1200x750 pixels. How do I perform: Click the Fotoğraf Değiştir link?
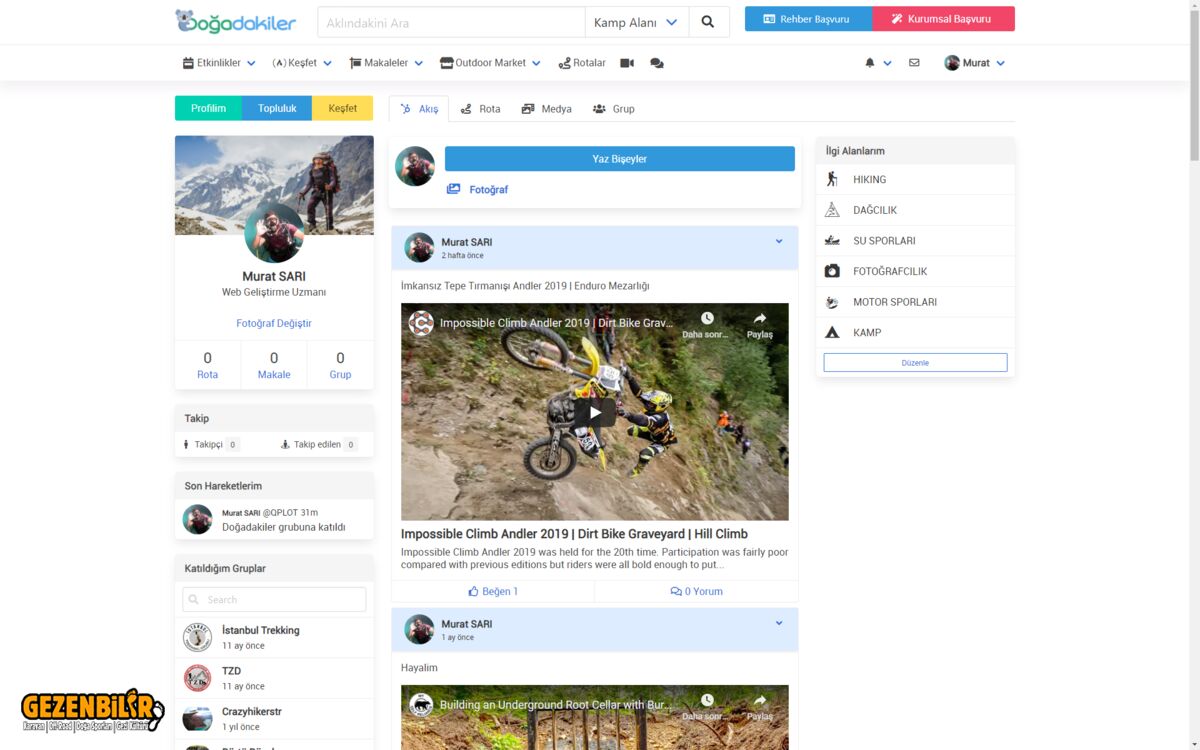coord(274,323)
